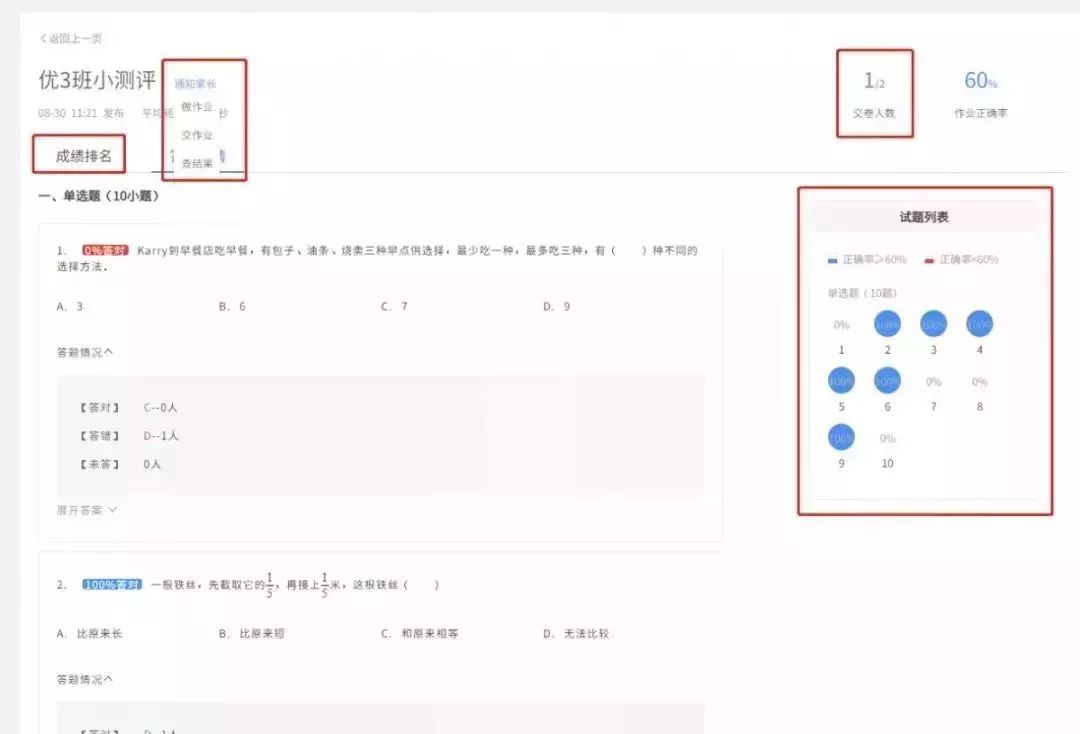Collapse 答题情况 section for question 1

click(85, 352)
